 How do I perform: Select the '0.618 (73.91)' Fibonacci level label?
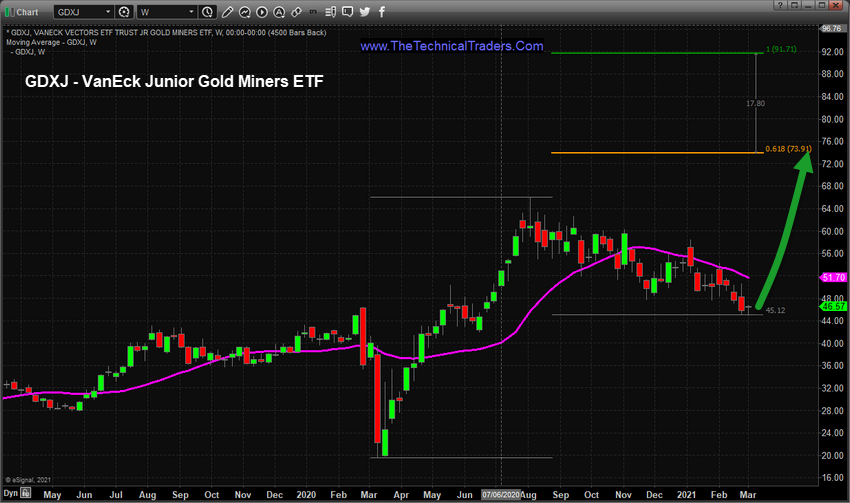point(788,149)
